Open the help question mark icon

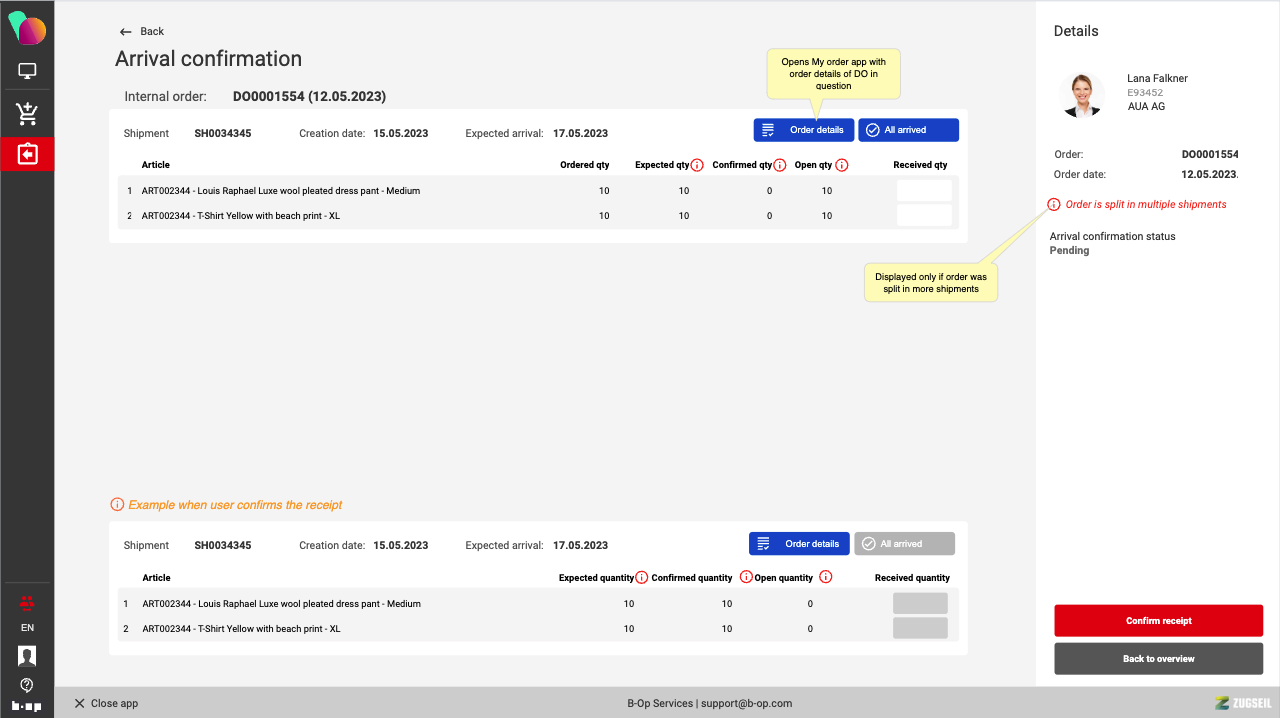pyautogui.click(x=27, y=685)
